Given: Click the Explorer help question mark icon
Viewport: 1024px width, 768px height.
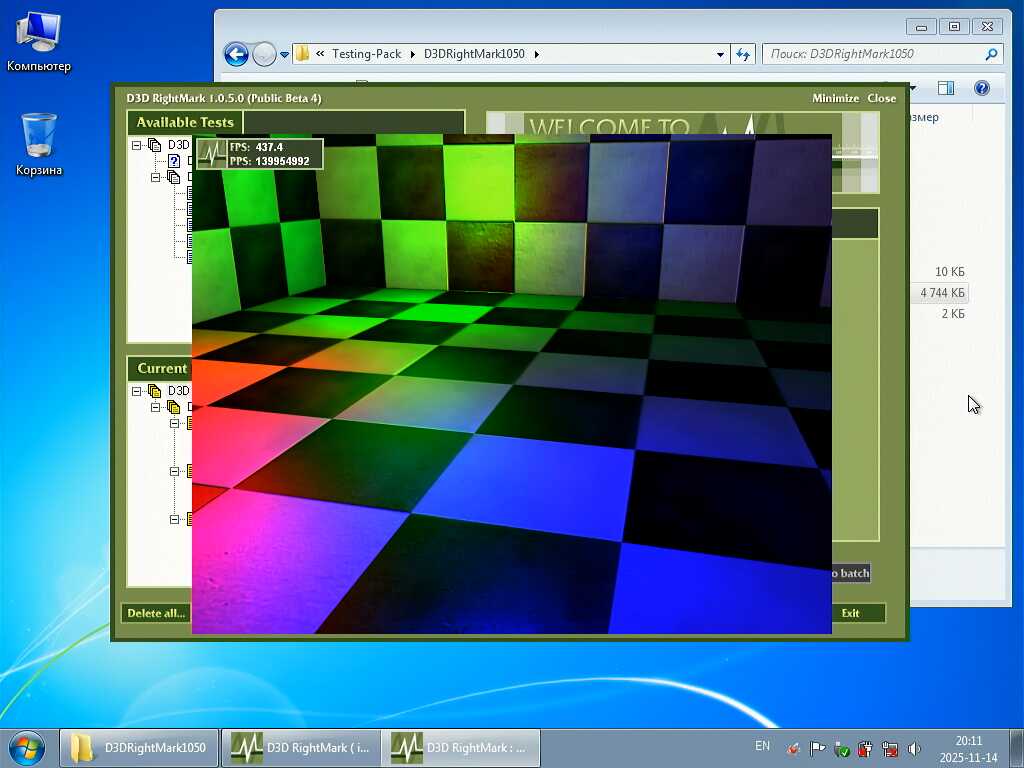Looking at the screenshot, I should coord(982,88).
